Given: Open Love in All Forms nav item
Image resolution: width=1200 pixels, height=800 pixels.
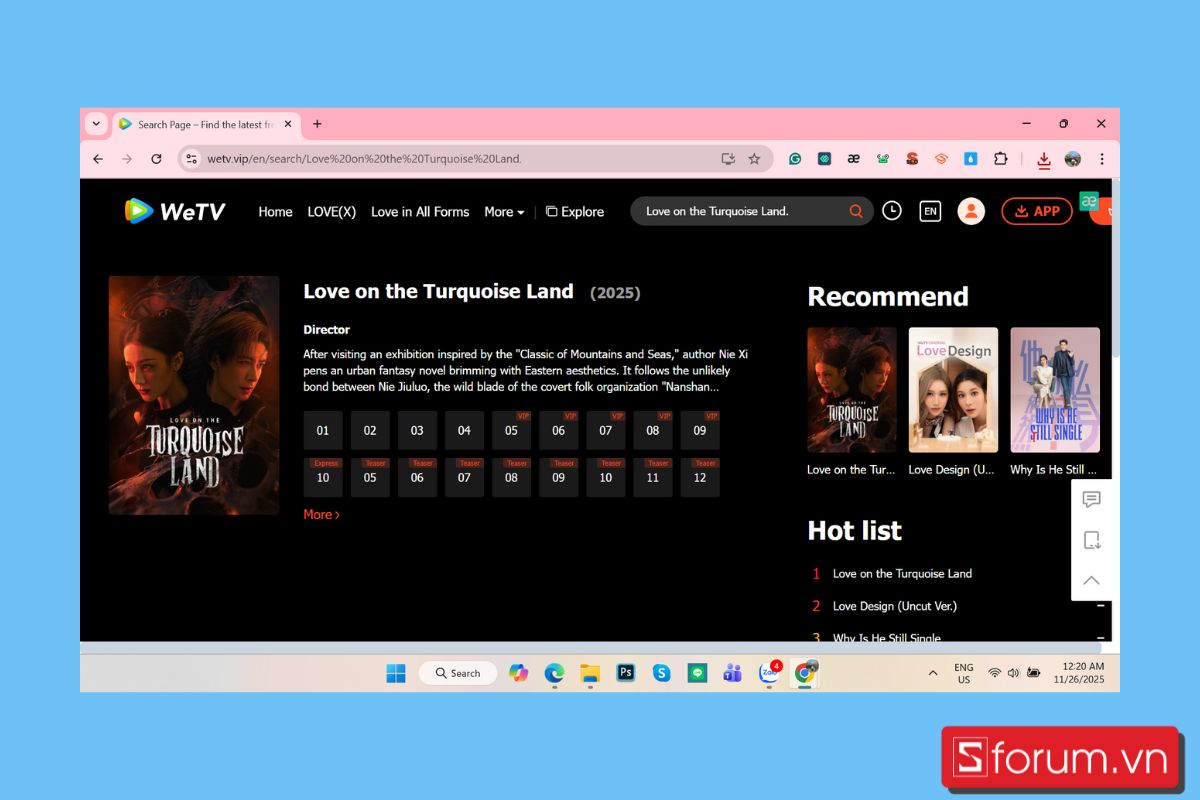Looking at the screenshot, I should [x=420, y=212].
